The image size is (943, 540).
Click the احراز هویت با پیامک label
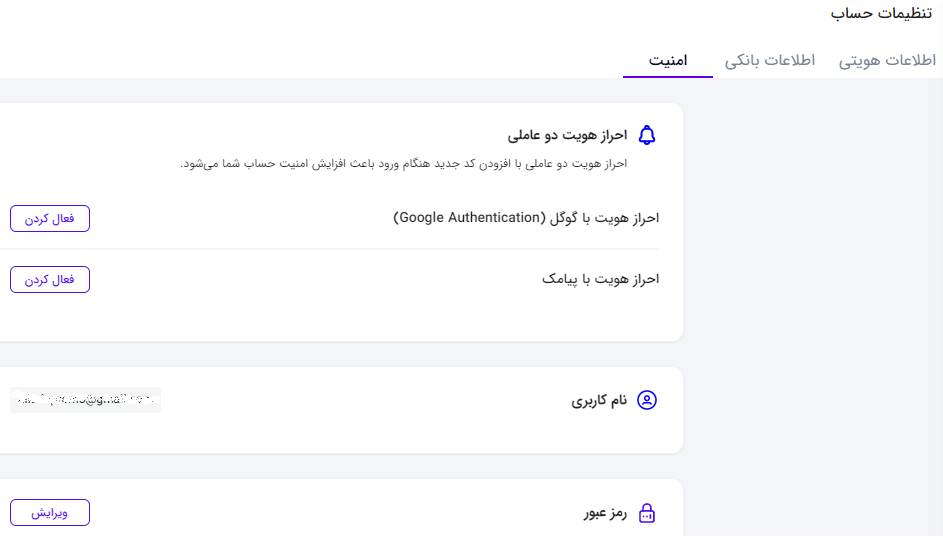click(x=600, y=279)
